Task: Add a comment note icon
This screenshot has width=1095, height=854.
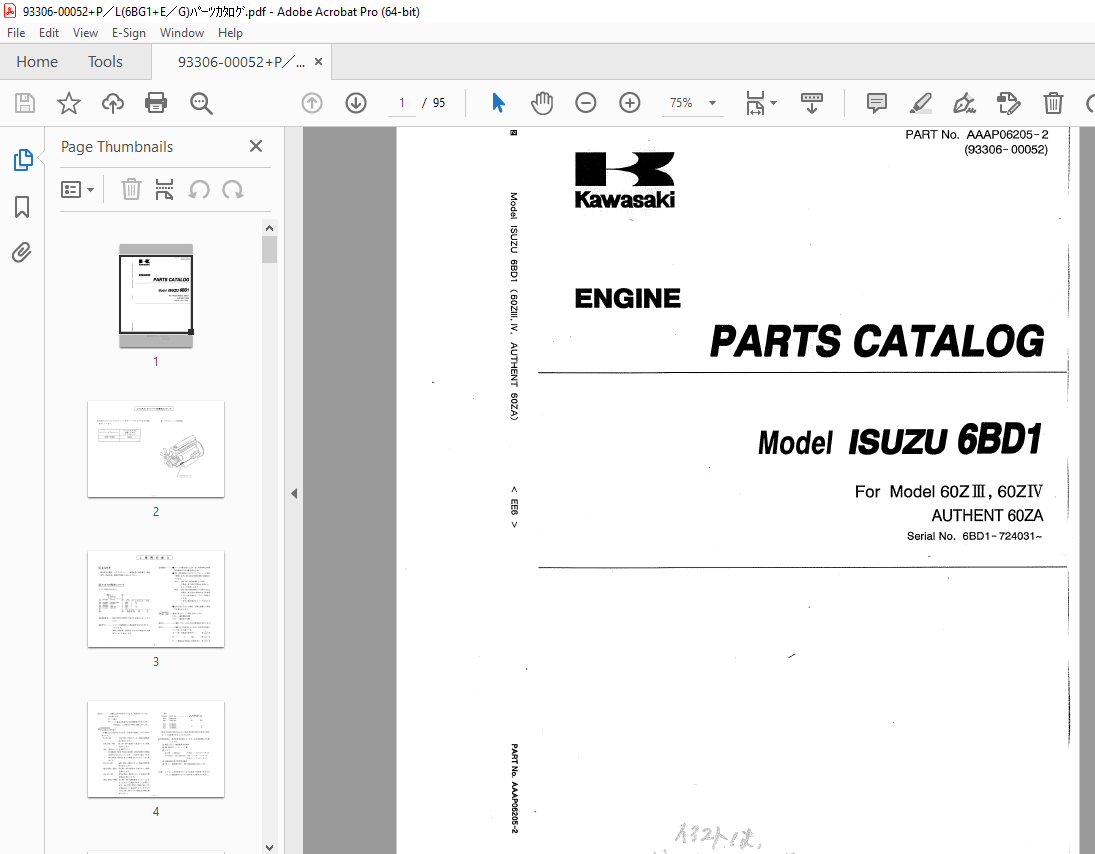Action: (x=876, y=103)
